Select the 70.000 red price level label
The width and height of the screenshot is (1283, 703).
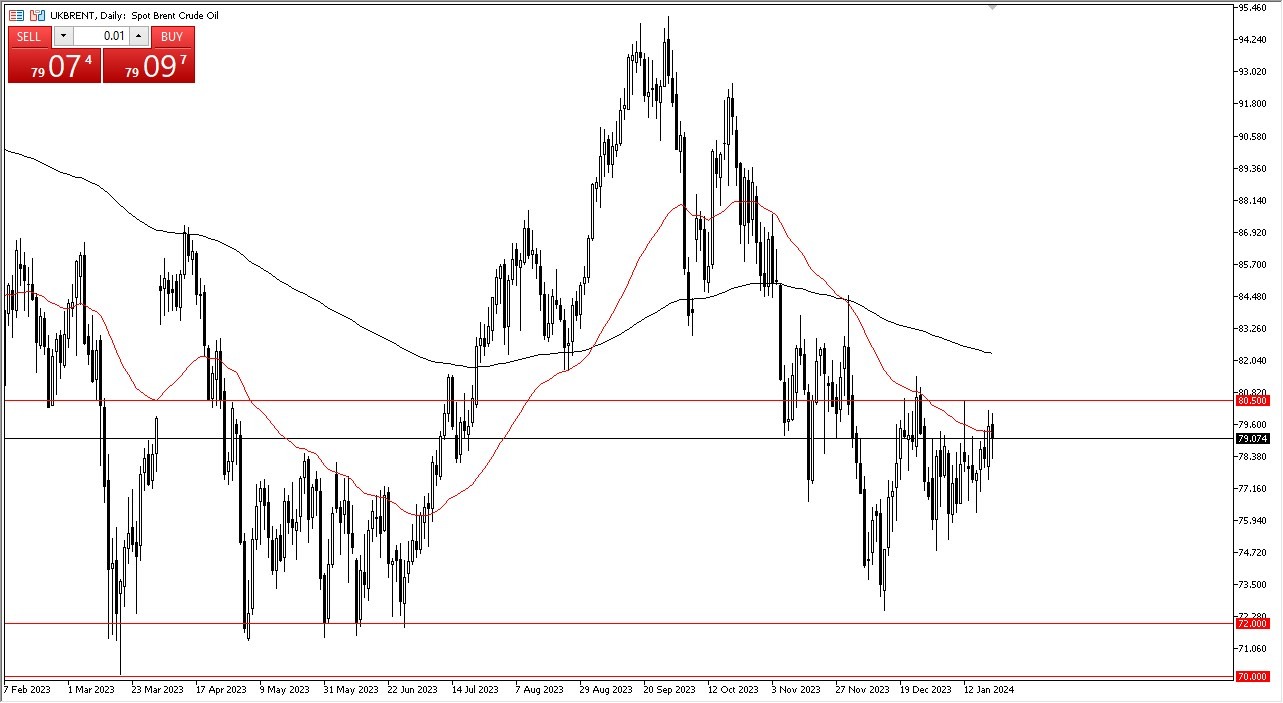[1252, 676]
